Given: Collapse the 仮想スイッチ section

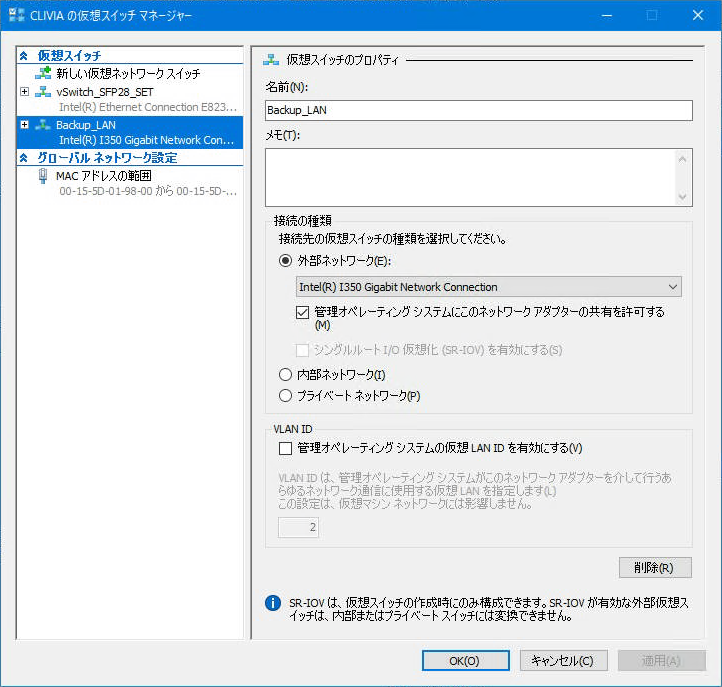Looking at the screenshot, I should [24, 56].
